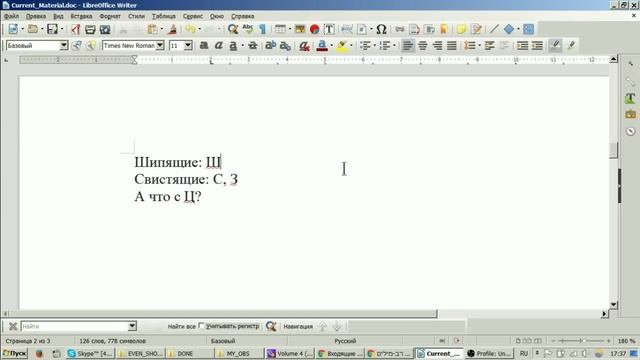The height and width of the screenshot is (360, 640).
Task: Export the document as PDF
Action: pyautogui.click(x=76, y=29)
